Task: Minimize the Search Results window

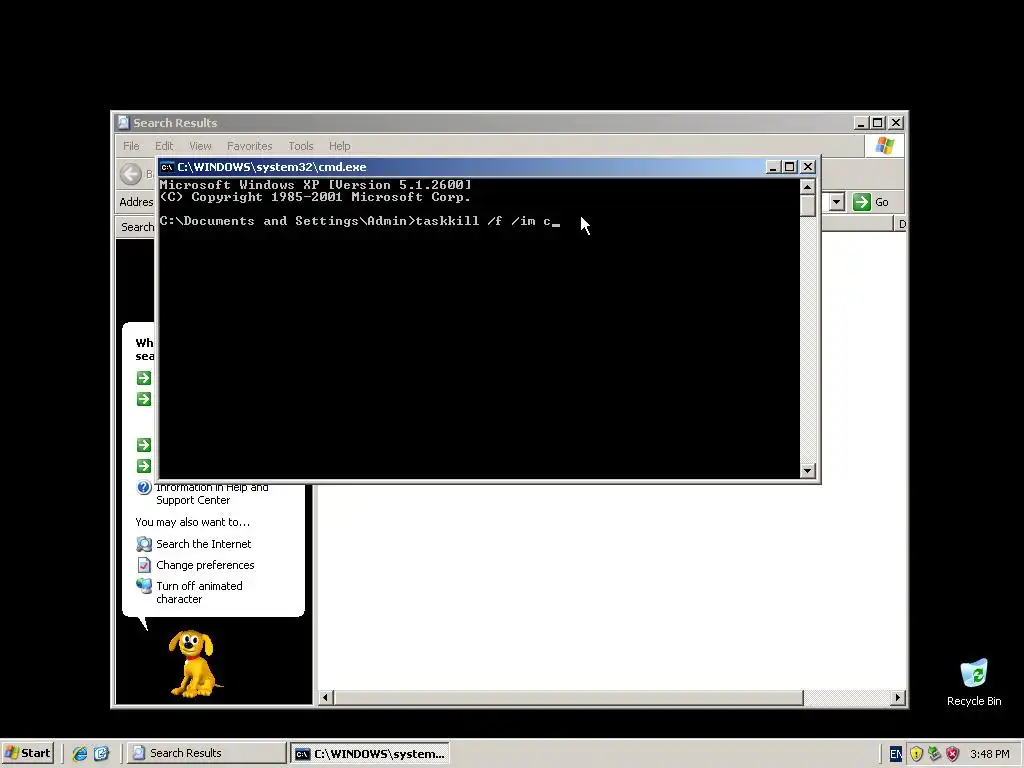Action: click(862, 122)
